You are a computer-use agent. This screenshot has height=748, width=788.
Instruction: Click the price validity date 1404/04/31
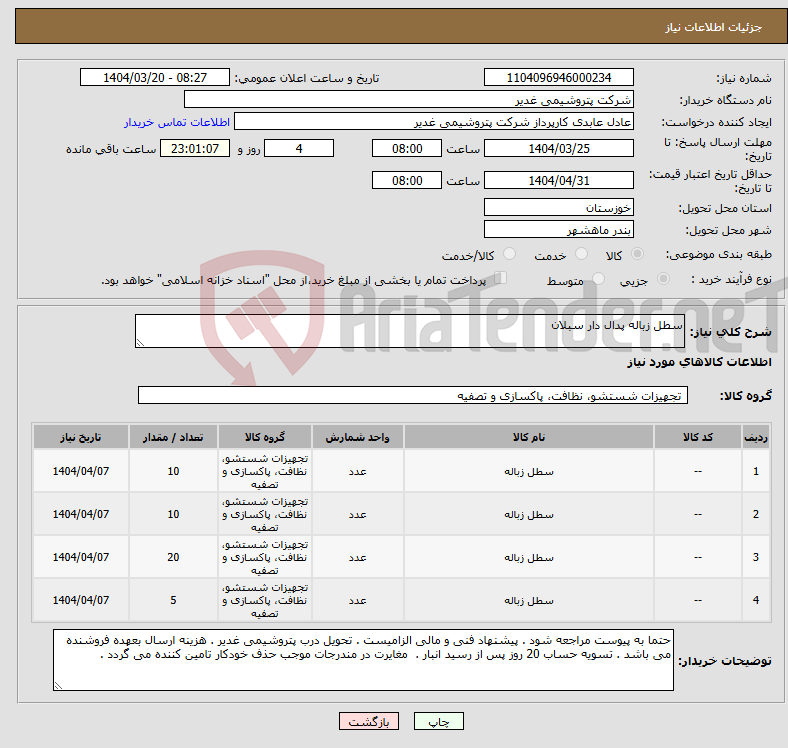click(x=559, y=180)
